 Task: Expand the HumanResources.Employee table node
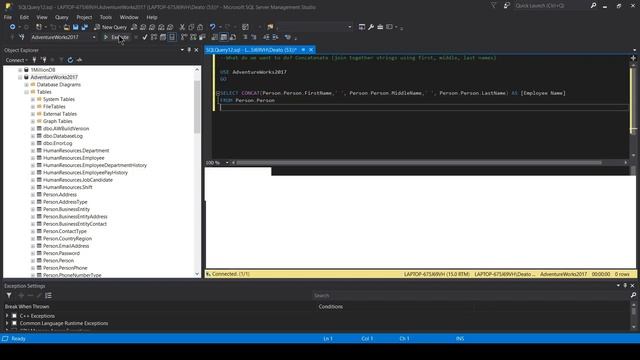click(33, 158)
